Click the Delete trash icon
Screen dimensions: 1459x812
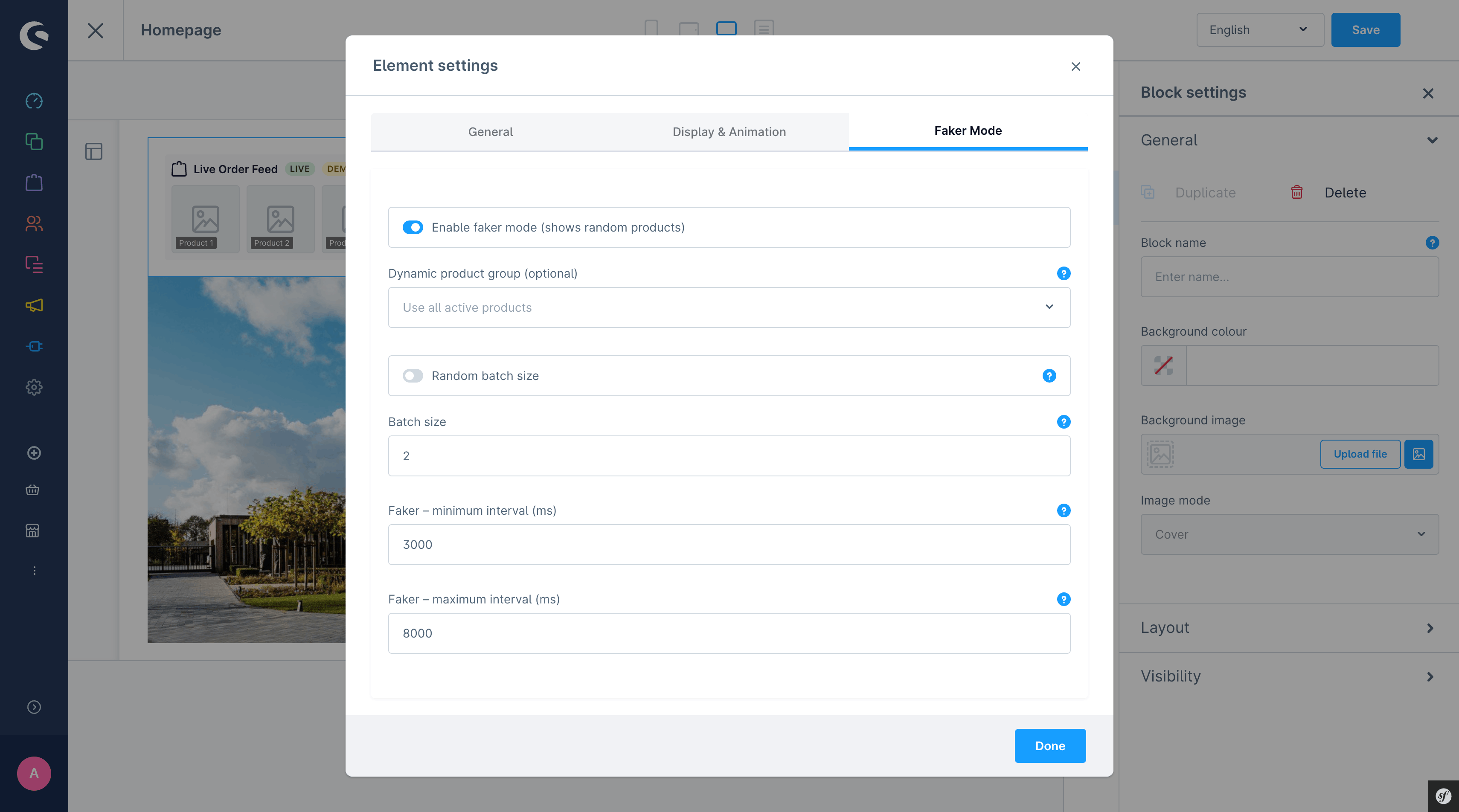(x=1296, y=192)
